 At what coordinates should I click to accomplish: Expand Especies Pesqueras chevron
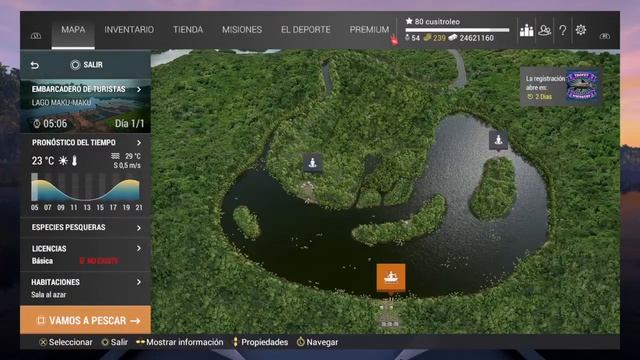[139, 228]
